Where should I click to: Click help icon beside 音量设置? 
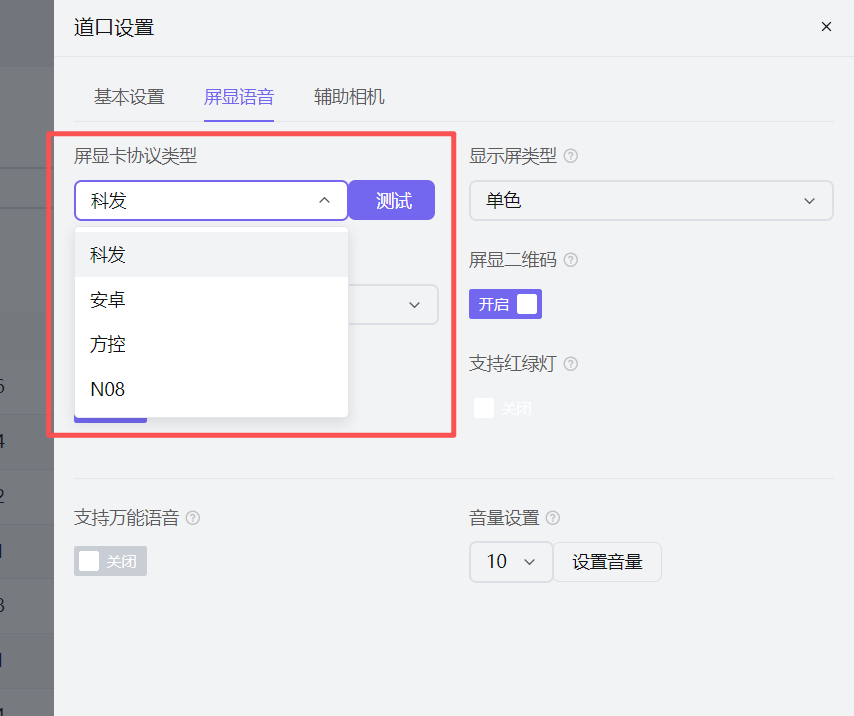(x=553, y=518)
